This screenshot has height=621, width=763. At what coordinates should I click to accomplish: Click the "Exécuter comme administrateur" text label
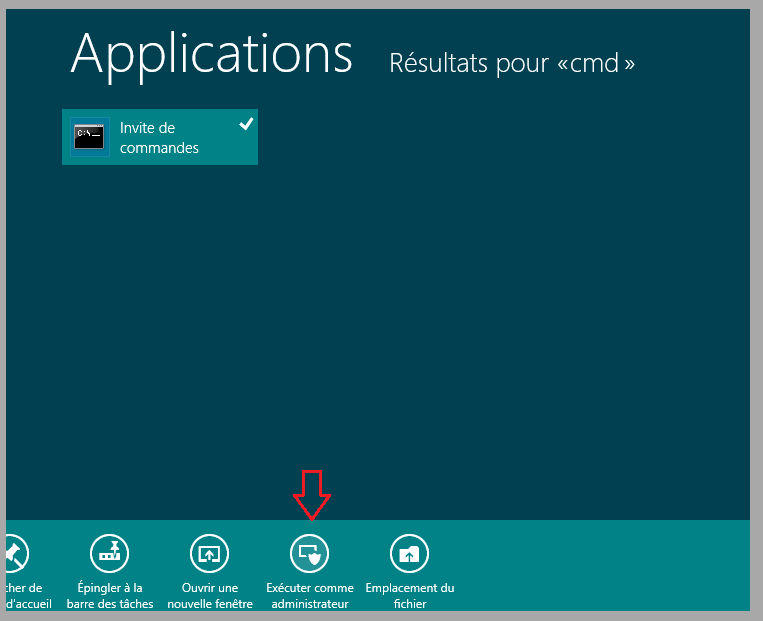(x=310, y=596)
